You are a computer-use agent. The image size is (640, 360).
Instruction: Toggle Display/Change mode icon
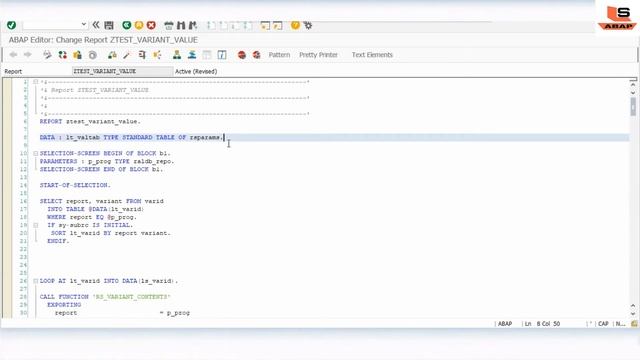47,55
